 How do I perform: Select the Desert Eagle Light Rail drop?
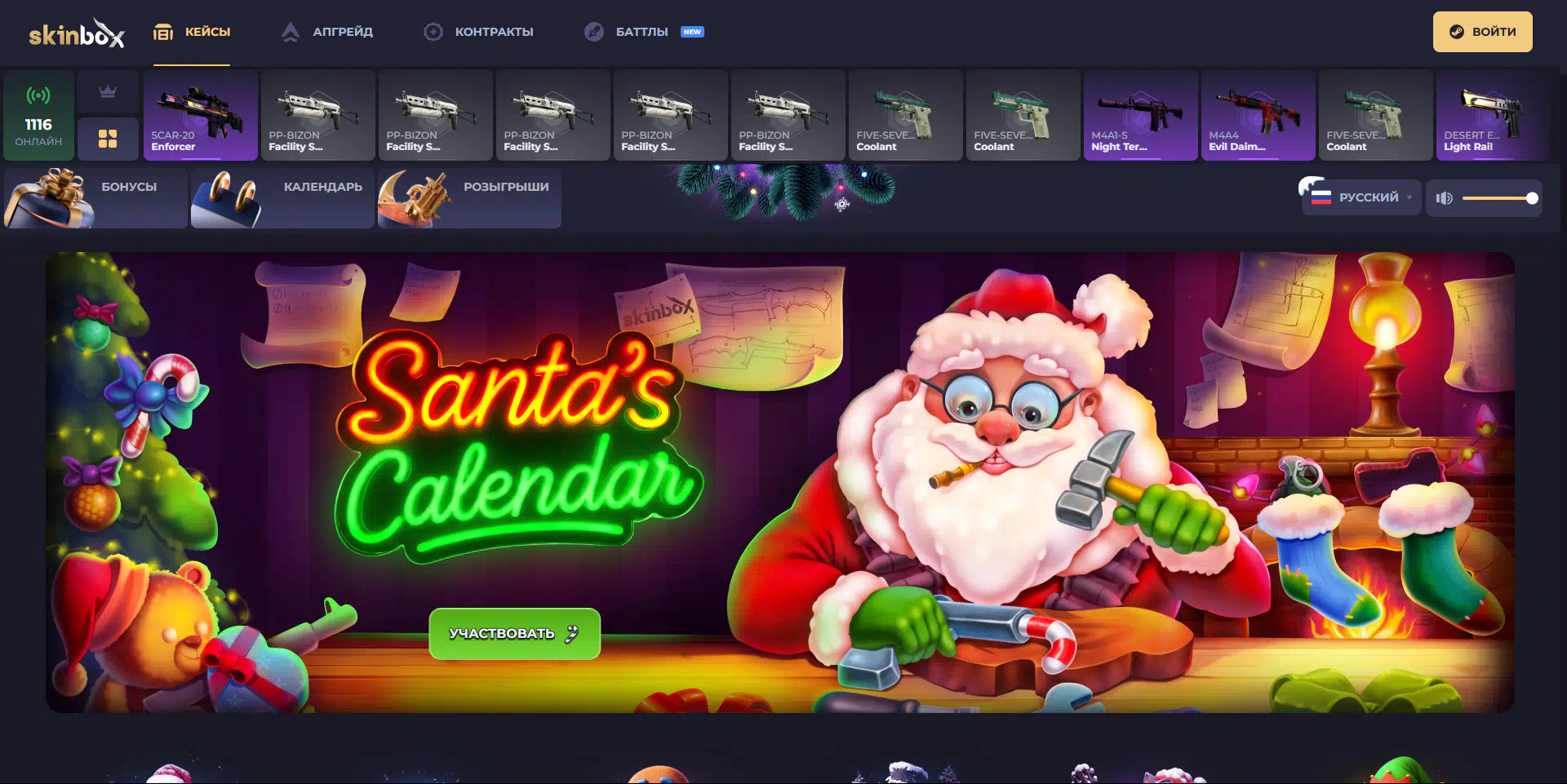pyautogui.click(x=1493, y=115)
